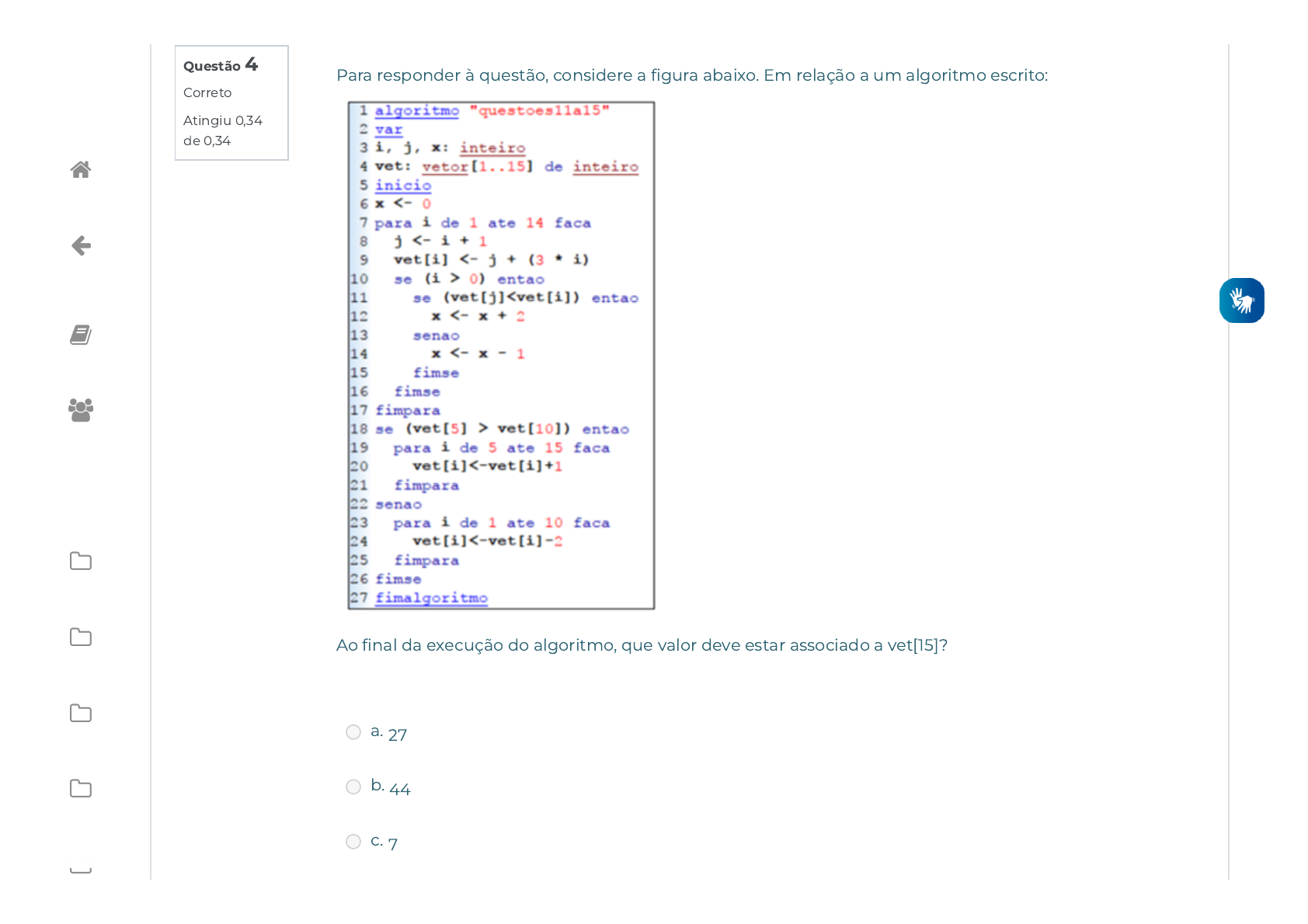Select answer option b. 44
The image size is (1308, 924).
tap(353, 787)
